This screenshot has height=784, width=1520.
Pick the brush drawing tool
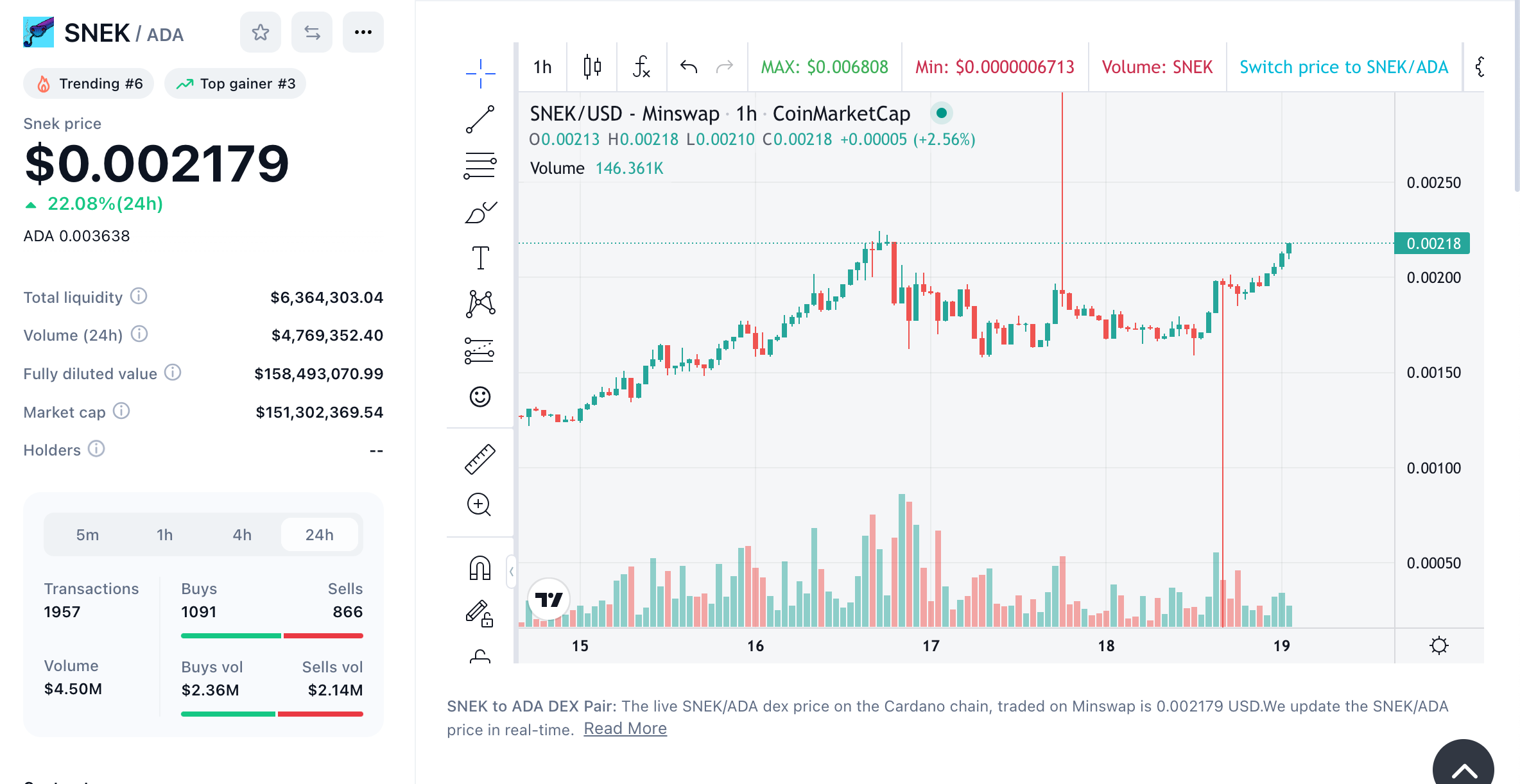coord(480,212)
